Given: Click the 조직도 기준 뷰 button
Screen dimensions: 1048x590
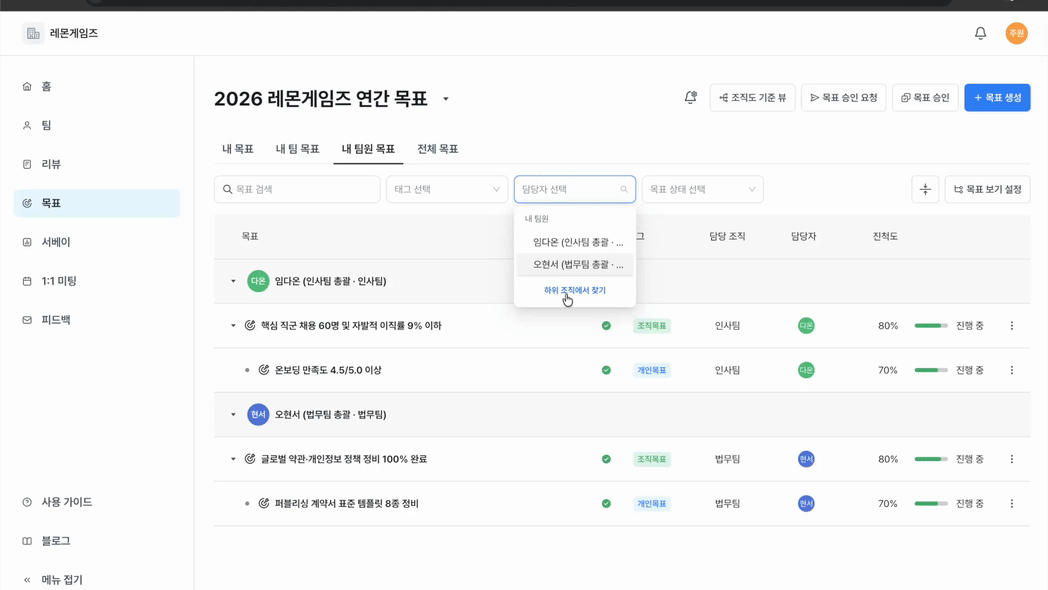Looking at the screenshot, I should pyautogui.click(x=753, y=98).
